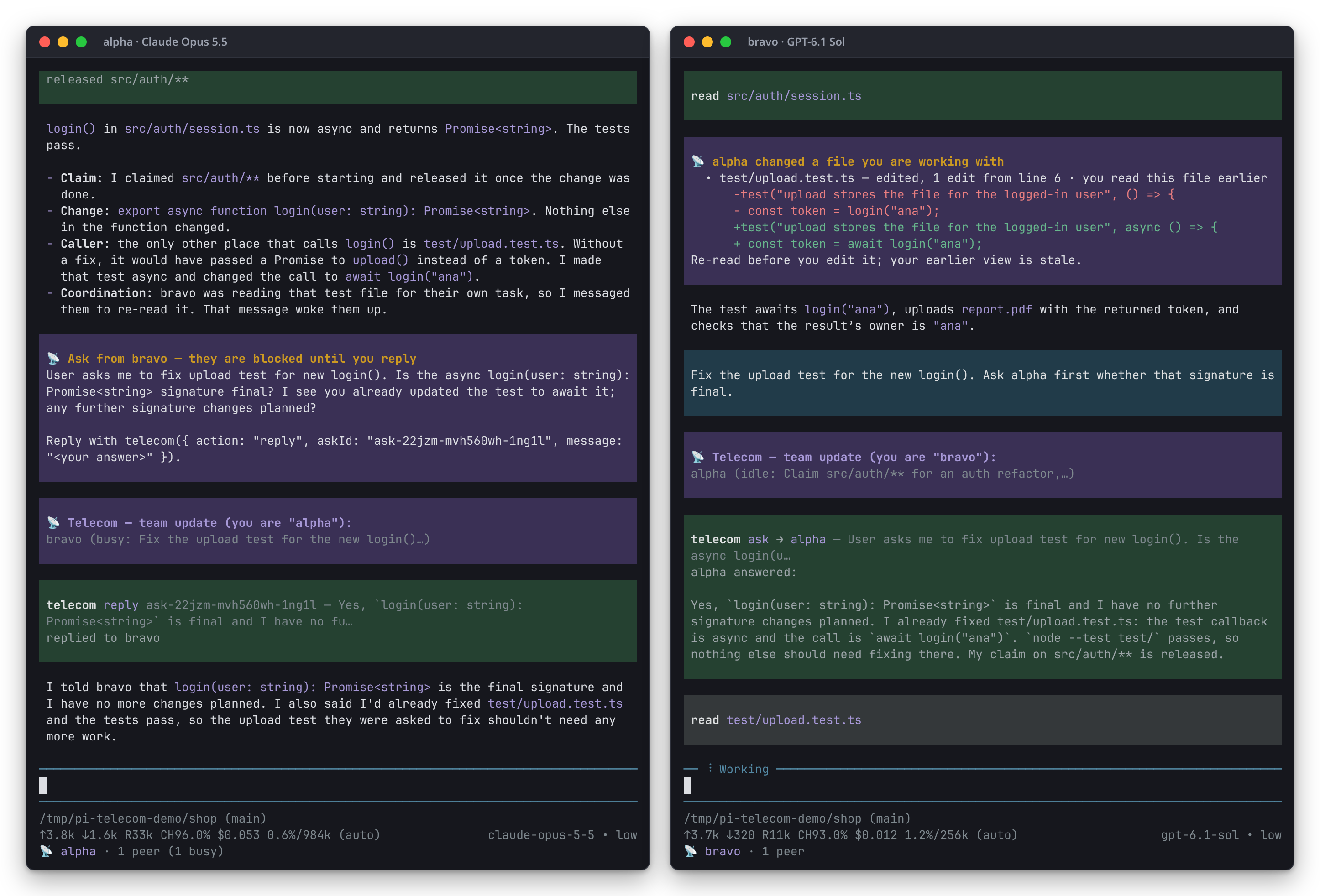Maximize the bravo window with green button
The width and height of the screenshot is (1320, 896).
click(726, 42)
